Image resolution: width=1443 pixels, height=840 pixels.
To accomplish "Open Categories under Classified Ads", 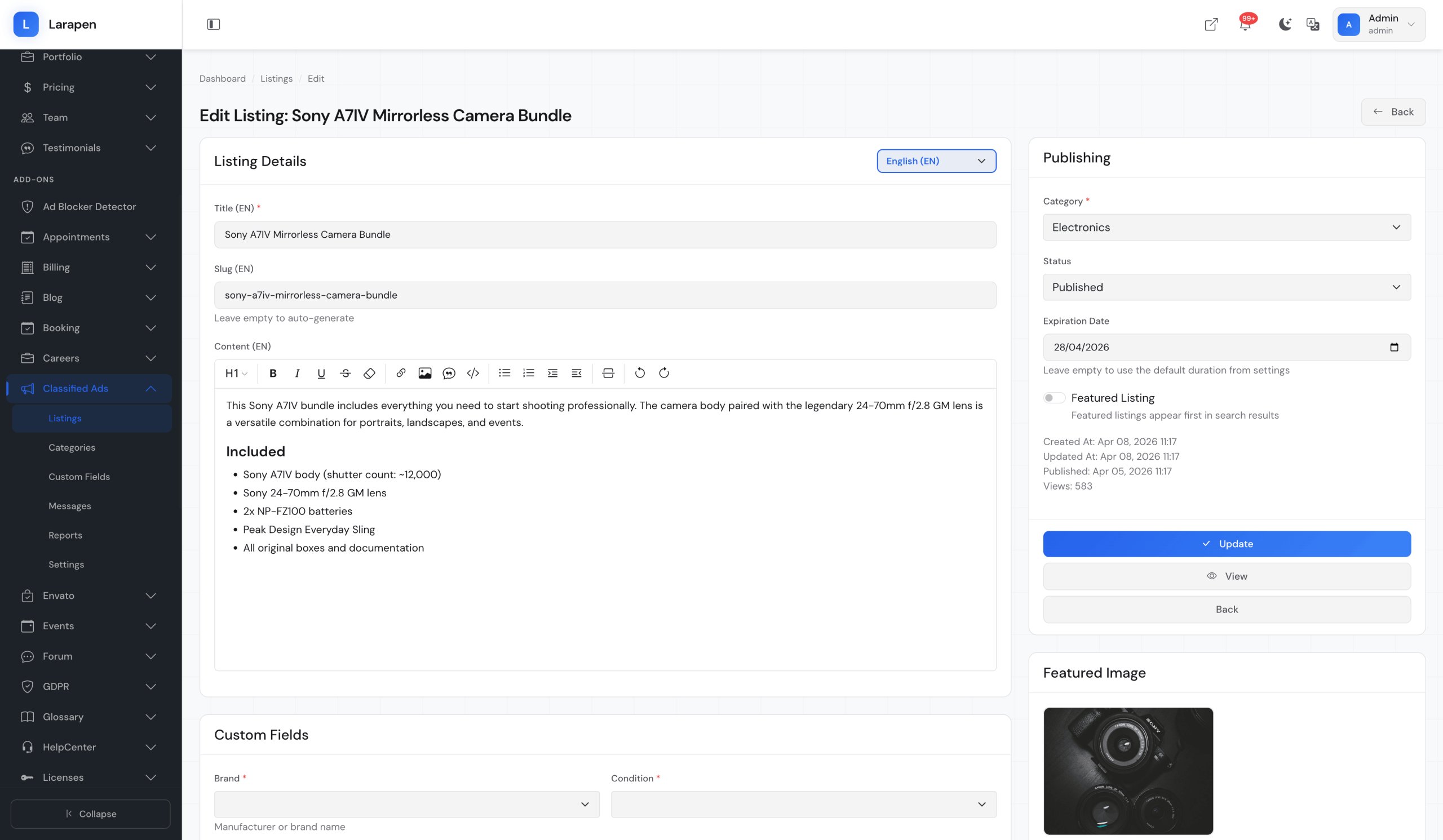I will point(72,447).
